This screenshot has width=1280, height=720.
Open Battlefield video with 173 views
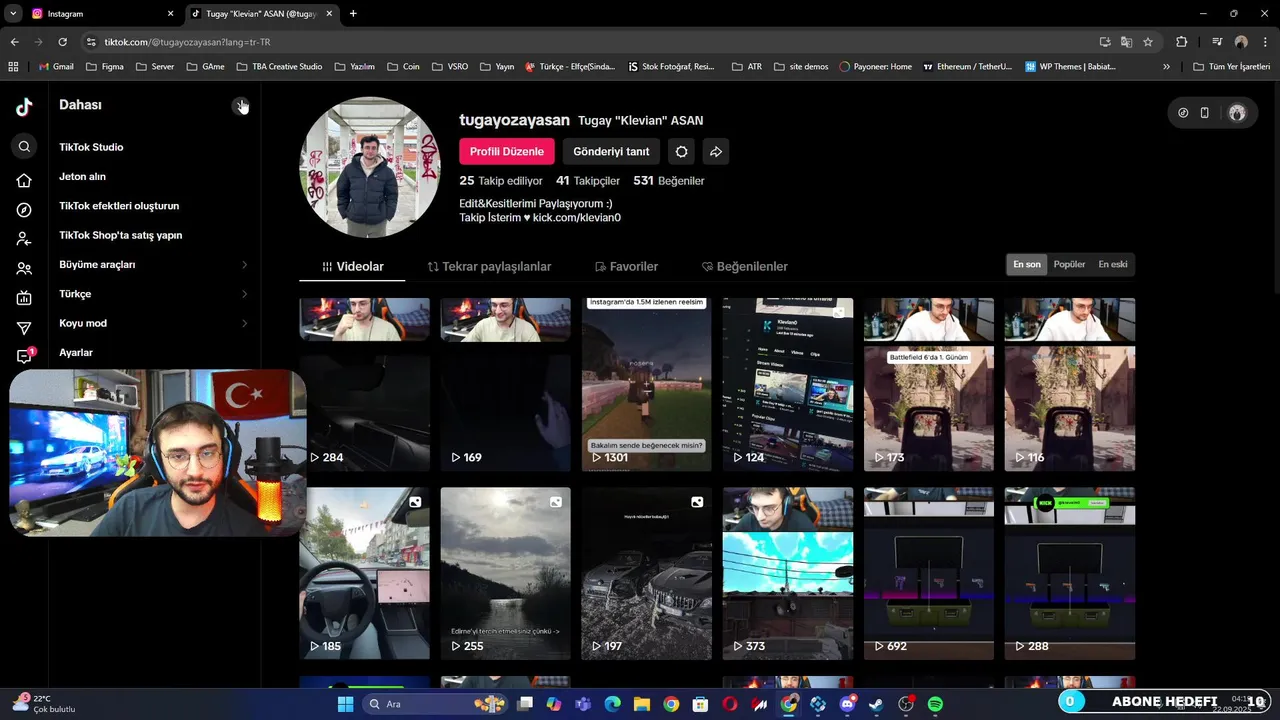point(929,384)
